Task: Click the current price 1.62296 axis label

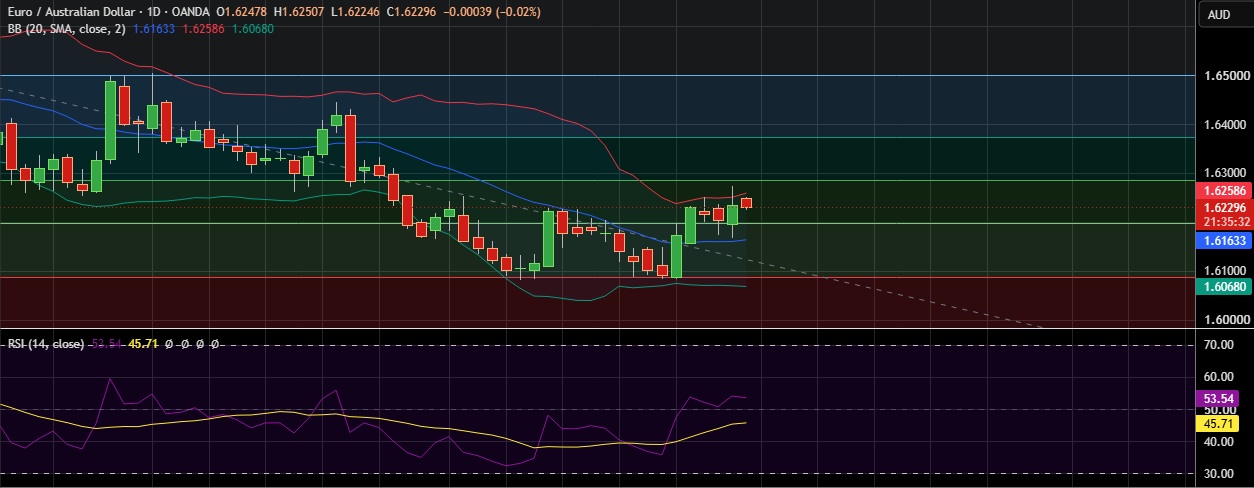Action: [x=1224, y=208]
